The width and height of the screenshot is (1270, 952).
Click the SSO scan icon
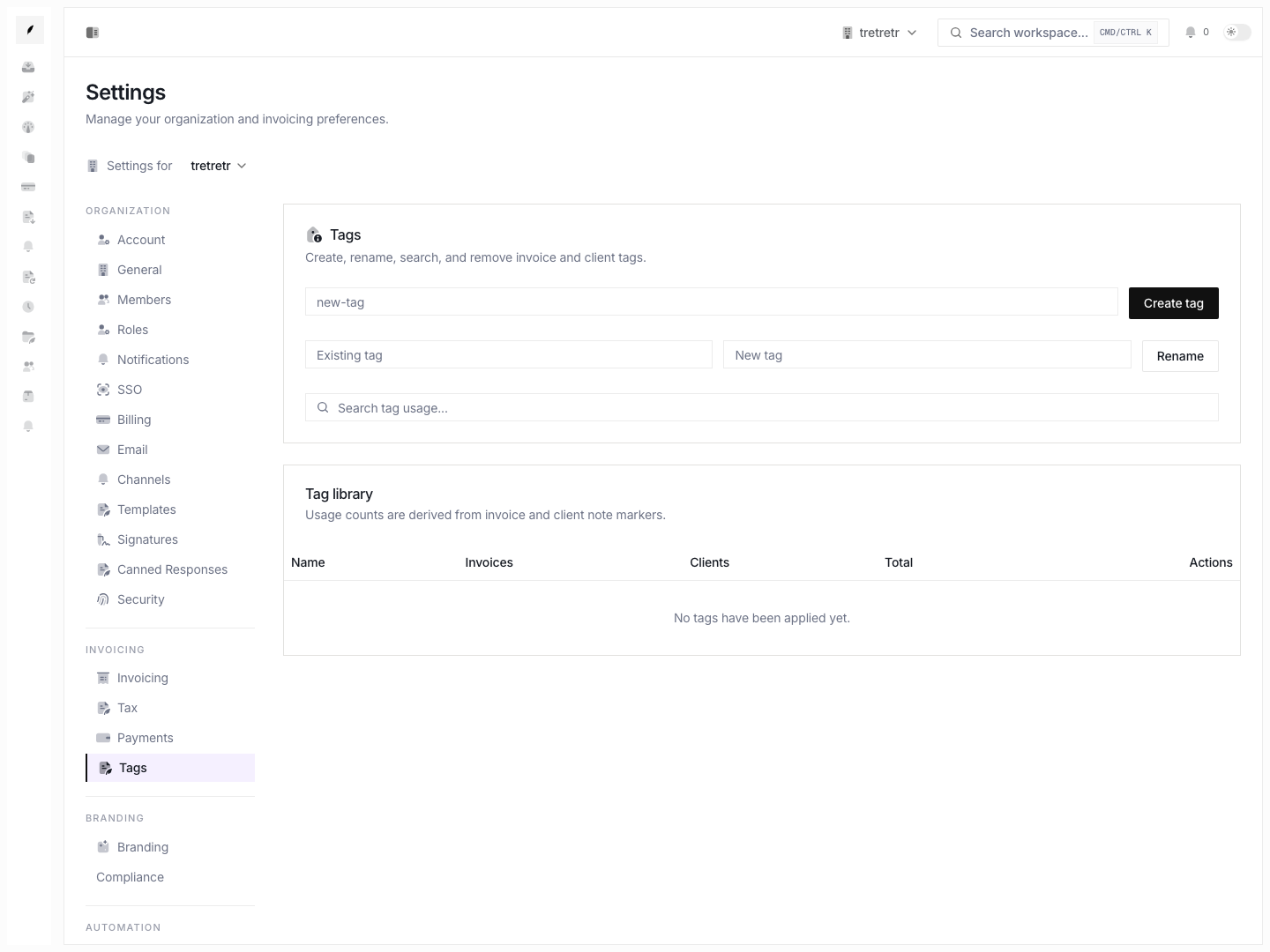coord(103,390)
